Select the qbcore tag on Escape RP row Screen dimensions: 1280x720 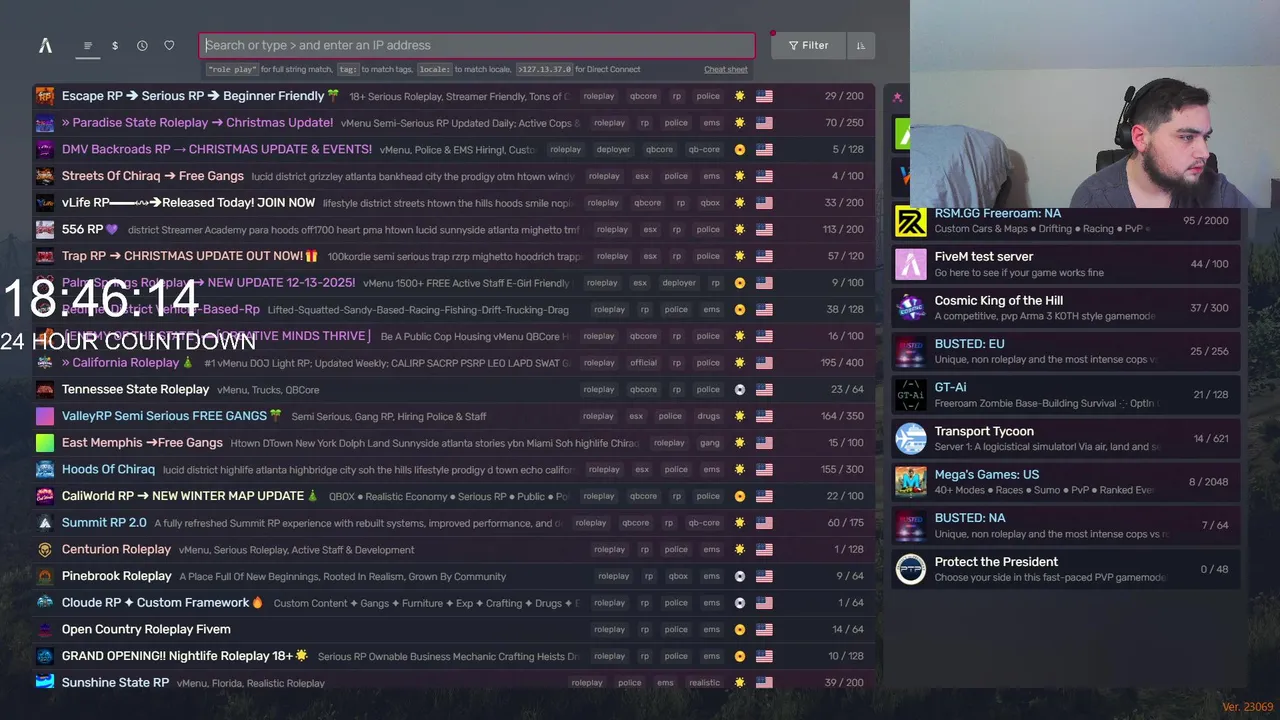click(x=643, y=96)
